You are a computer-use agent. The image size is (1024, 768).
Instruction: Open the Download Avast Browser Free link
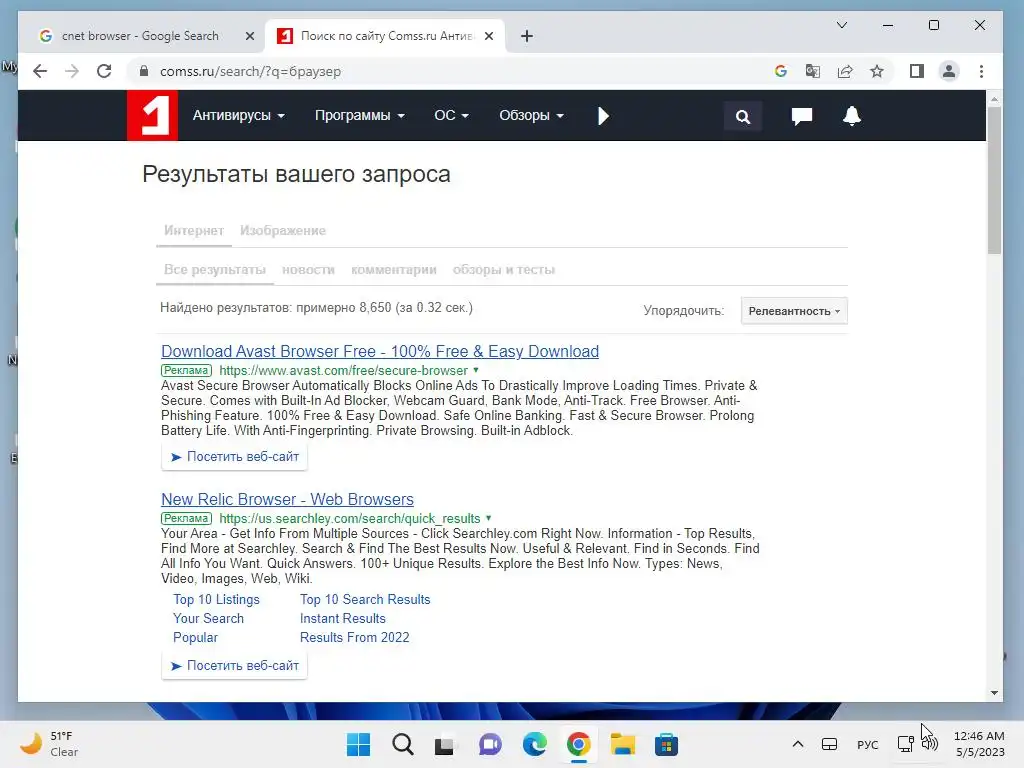click(379, 351)
